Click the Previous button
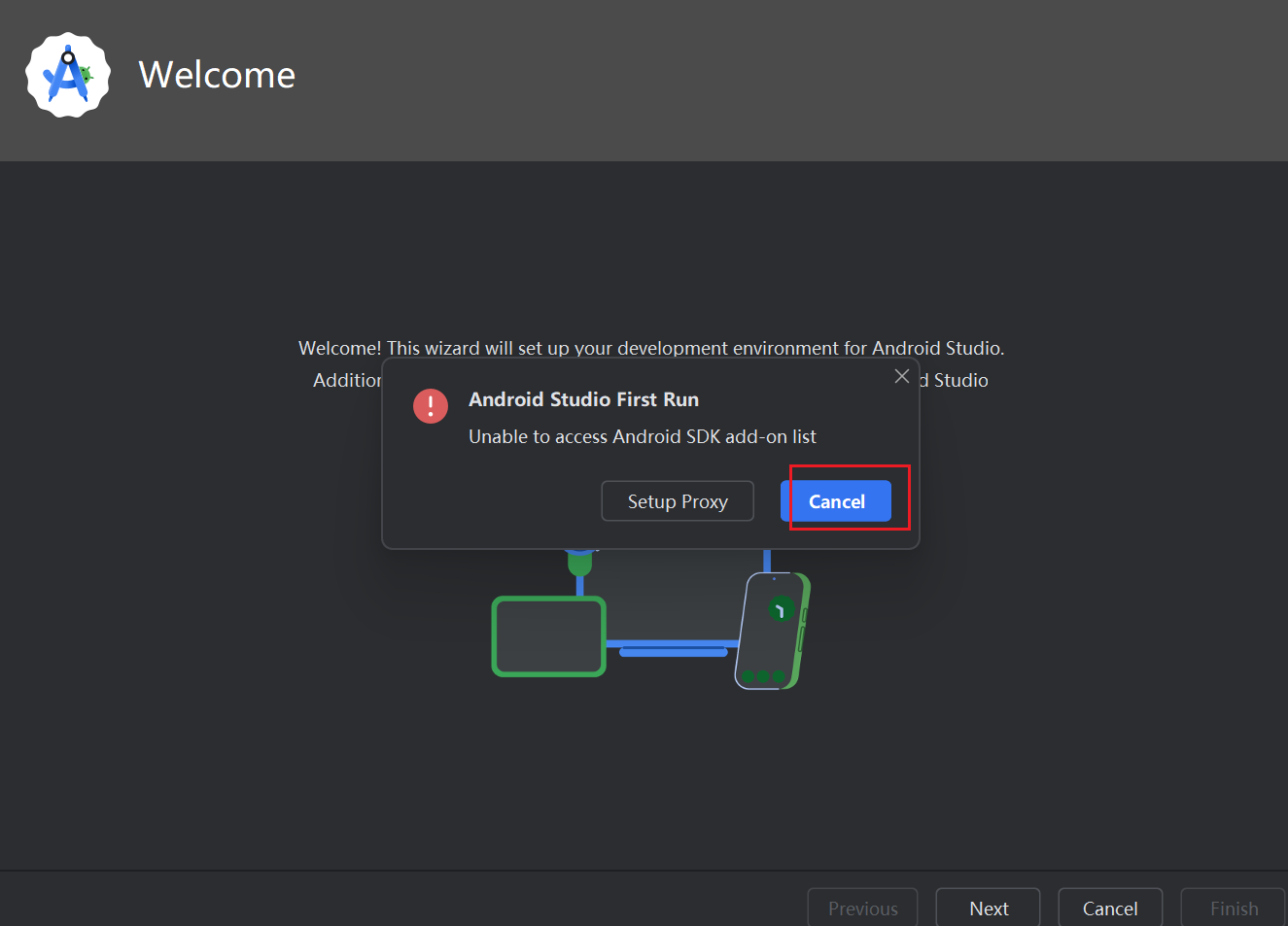The image size is (1288, 926). tap(862, 908)
